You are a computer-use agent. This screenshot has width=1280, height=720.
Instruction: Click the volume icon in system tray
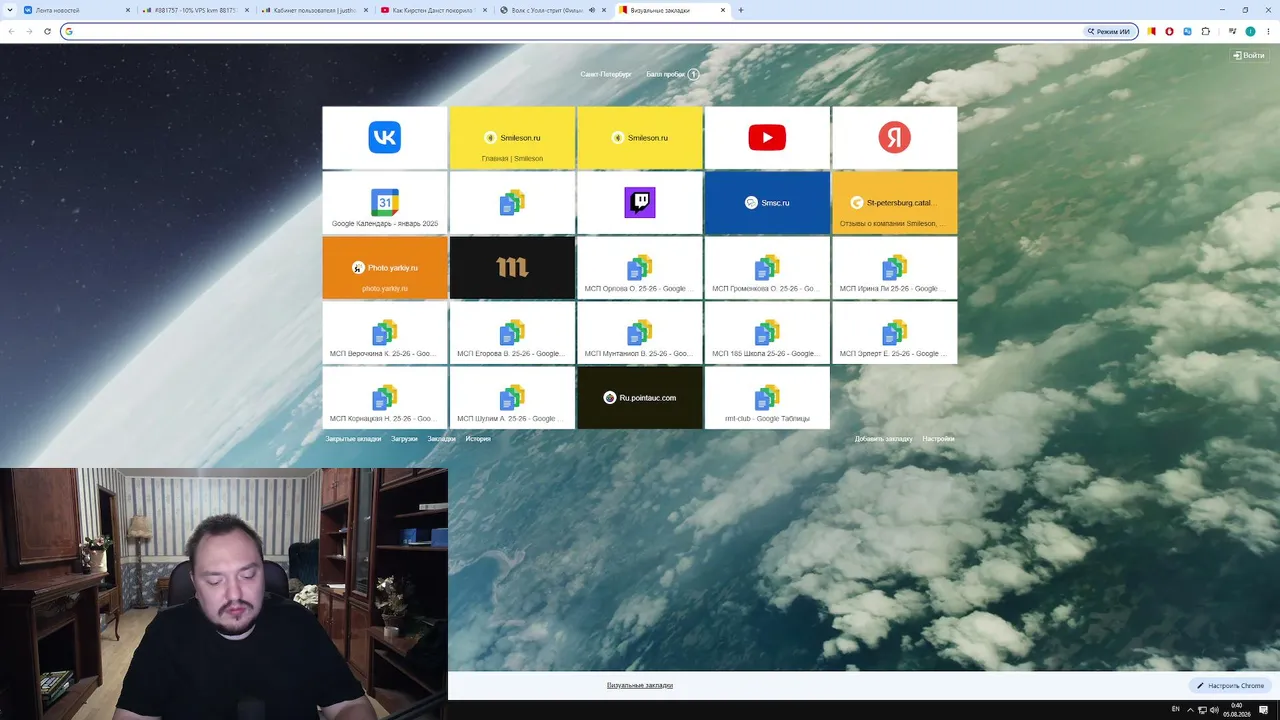coord(1216,709)
